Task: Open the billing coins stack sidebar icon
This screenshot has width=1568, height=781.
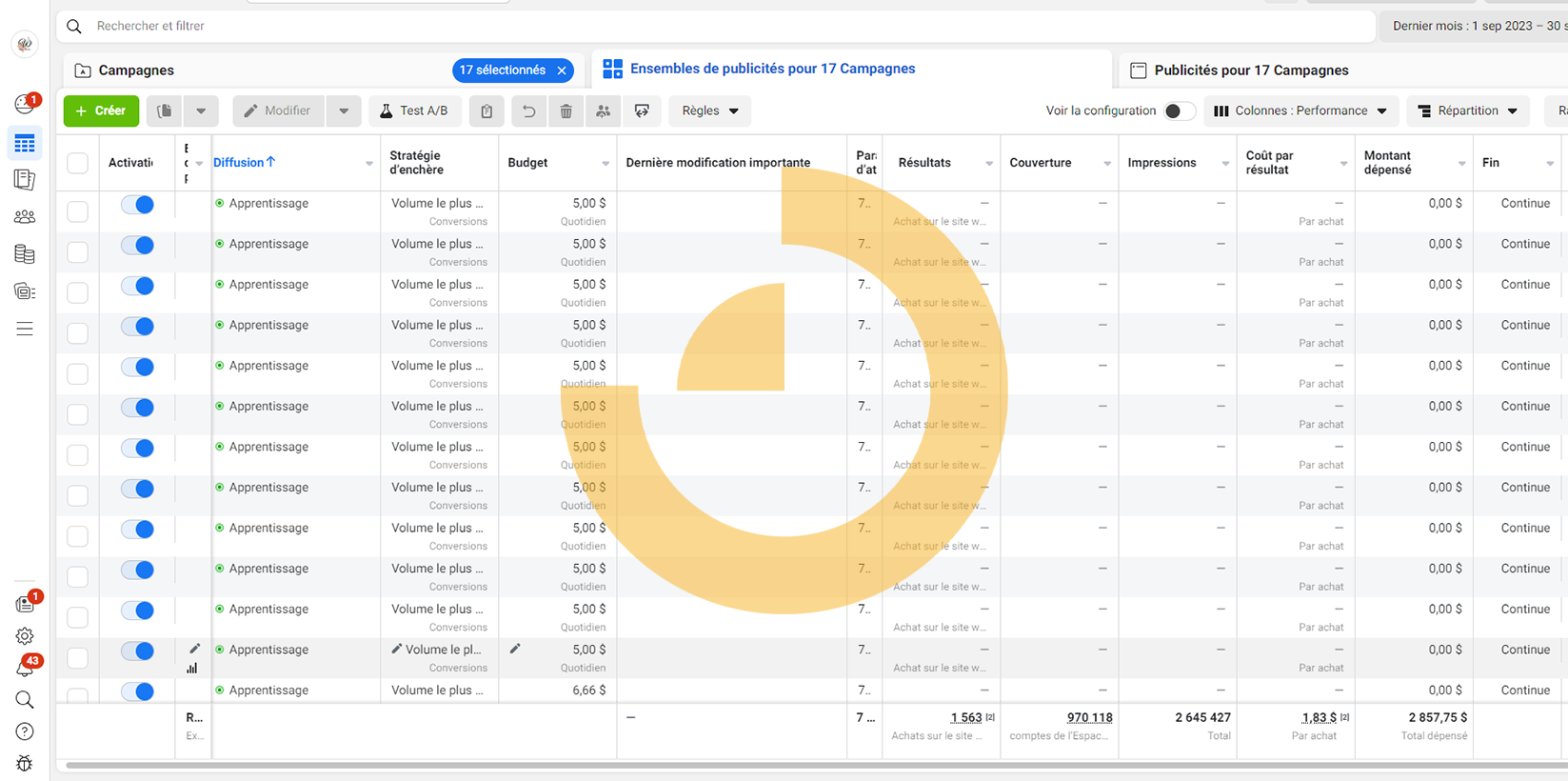Action: point(25,254)
